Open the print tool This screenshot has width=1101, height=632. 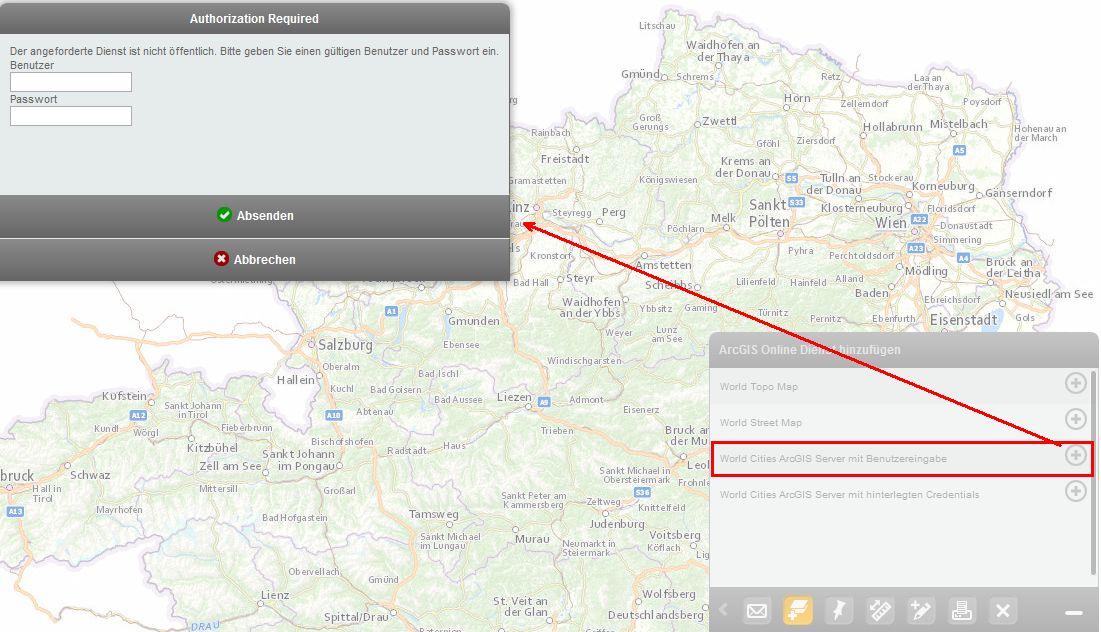pyautogui.click(x=960, y=610)
